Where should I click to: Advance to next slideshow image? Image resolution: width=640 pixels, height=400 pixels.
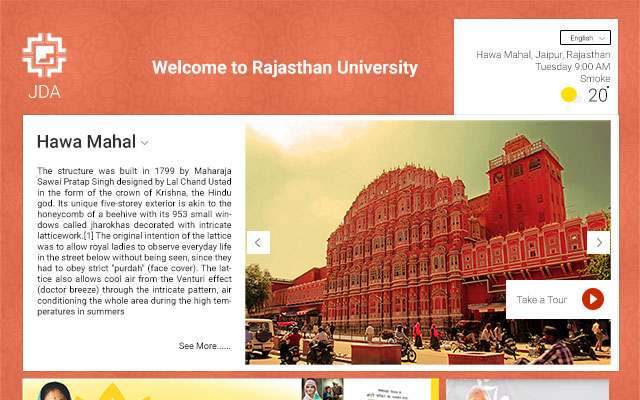(598, 242)
